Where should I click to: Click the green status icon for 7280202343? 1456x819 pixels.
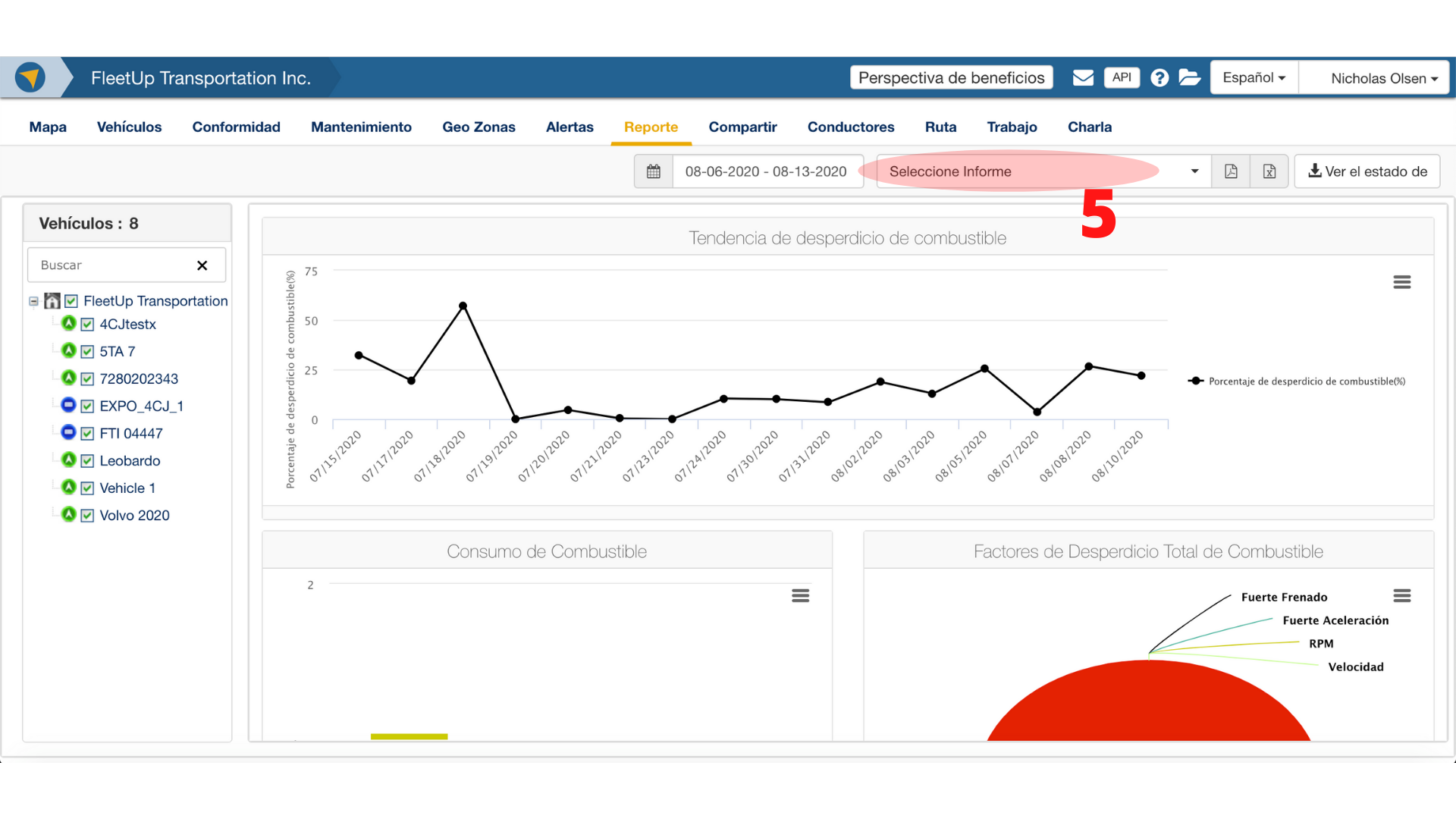(69, 378)
